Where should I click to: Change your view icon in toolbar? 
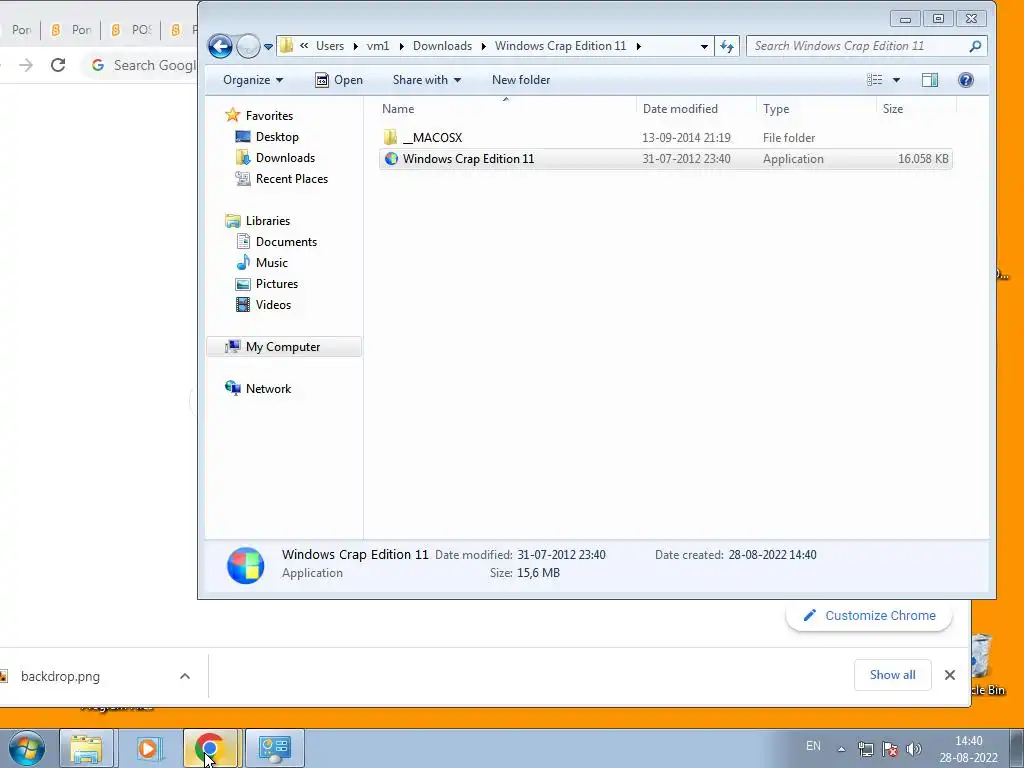coord(874,80)
